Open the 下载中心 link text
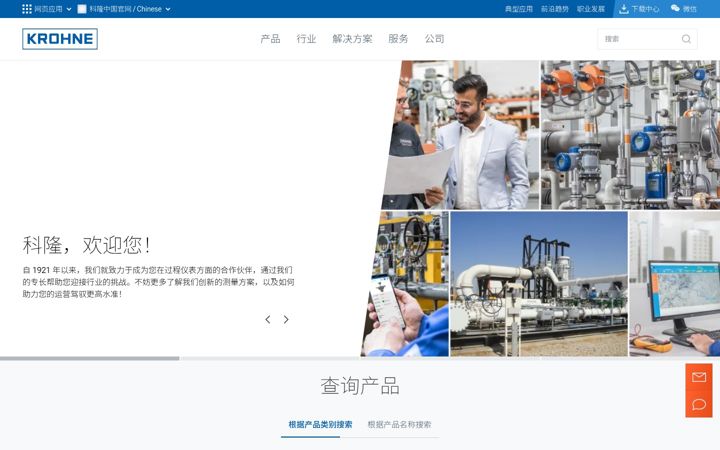 click(x=645, y=9)
